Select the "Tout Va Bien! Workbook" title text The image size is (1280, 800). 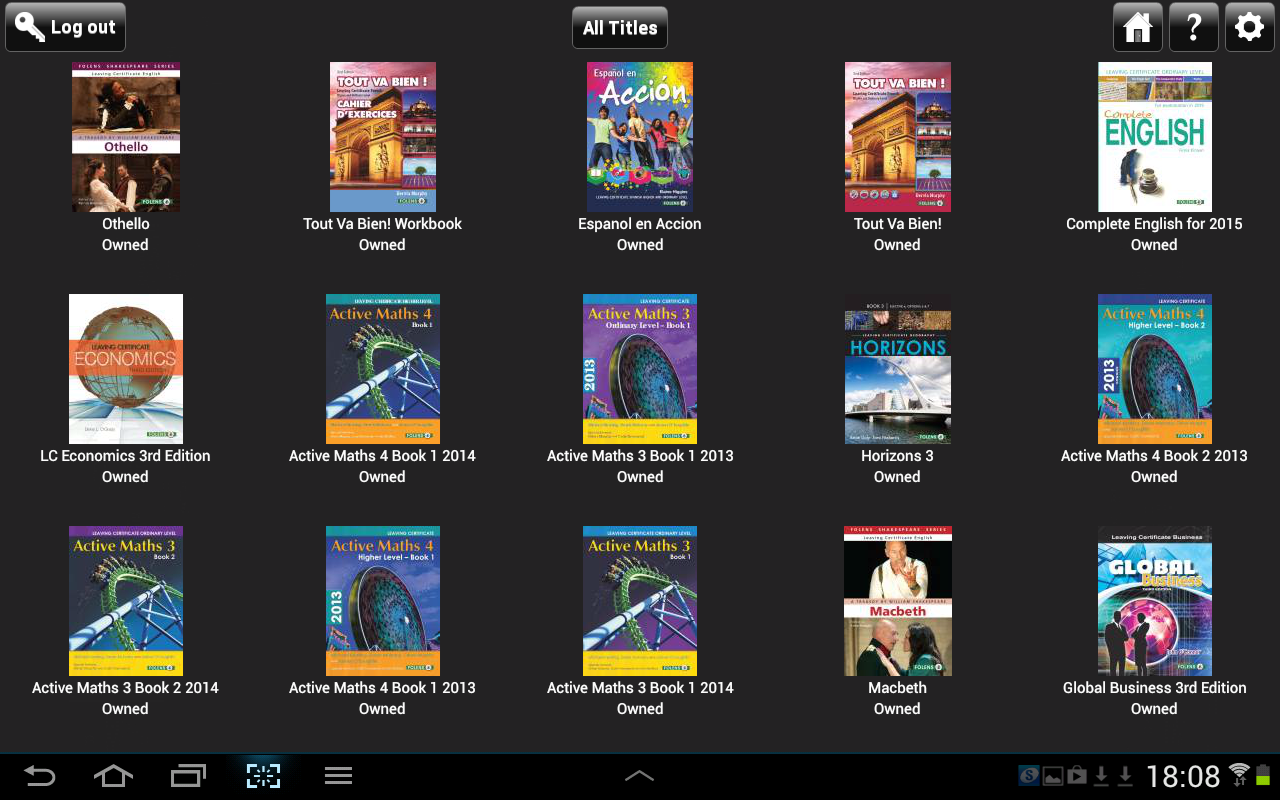coord(383,224)
